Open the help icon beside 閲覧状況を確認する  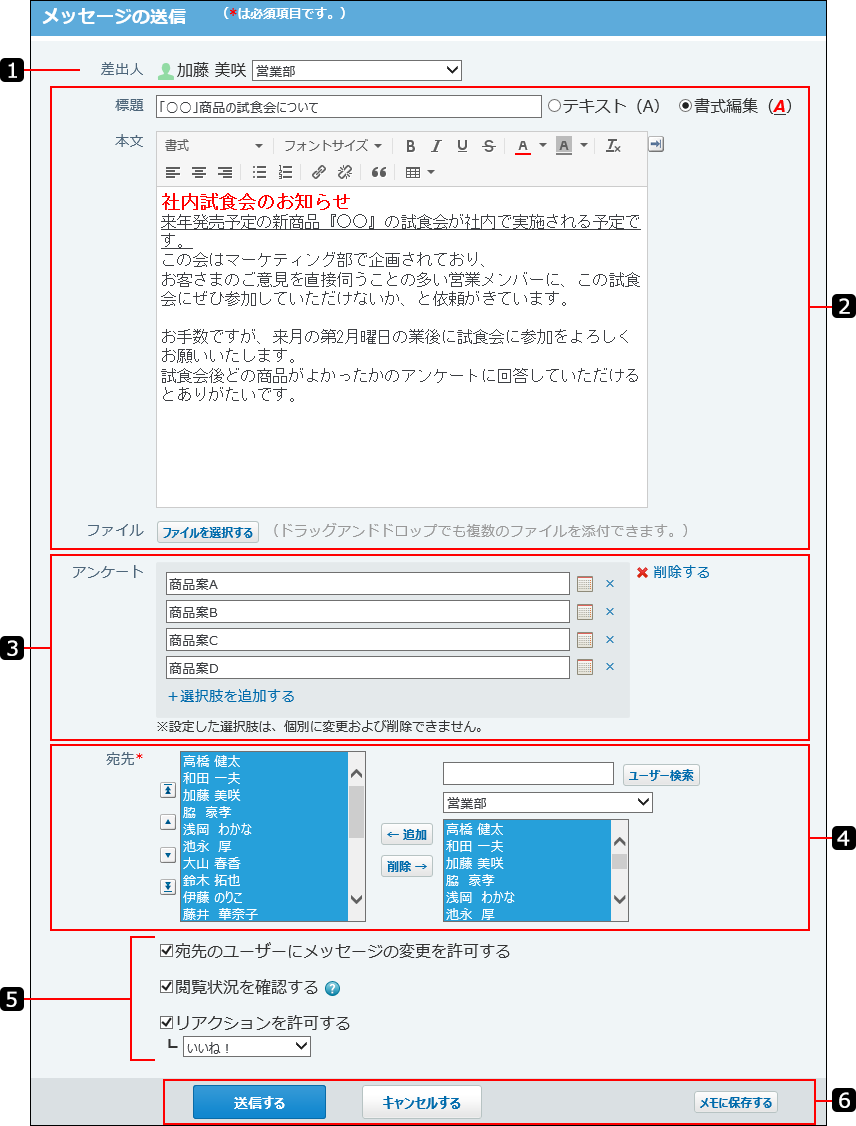(332, 989)
